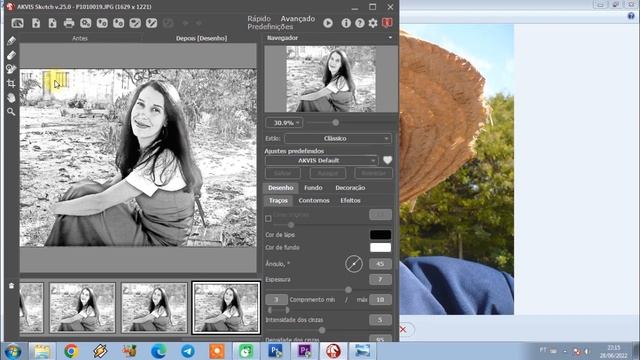Click the save image file icon
640x360 pixels.
point(52,23)
